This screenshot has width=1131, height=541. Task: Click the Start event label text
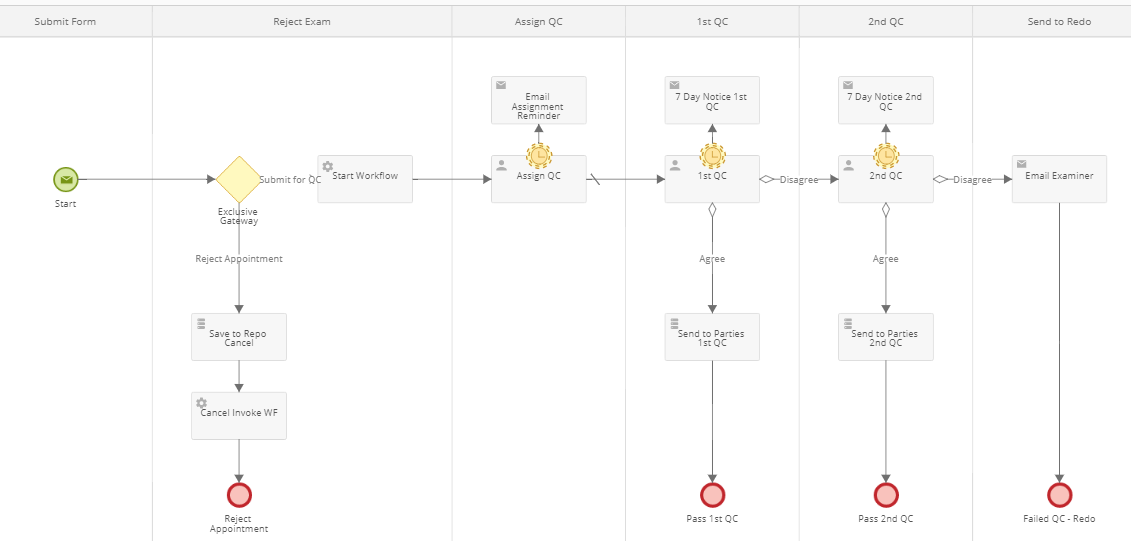click(x=66, y=203)
